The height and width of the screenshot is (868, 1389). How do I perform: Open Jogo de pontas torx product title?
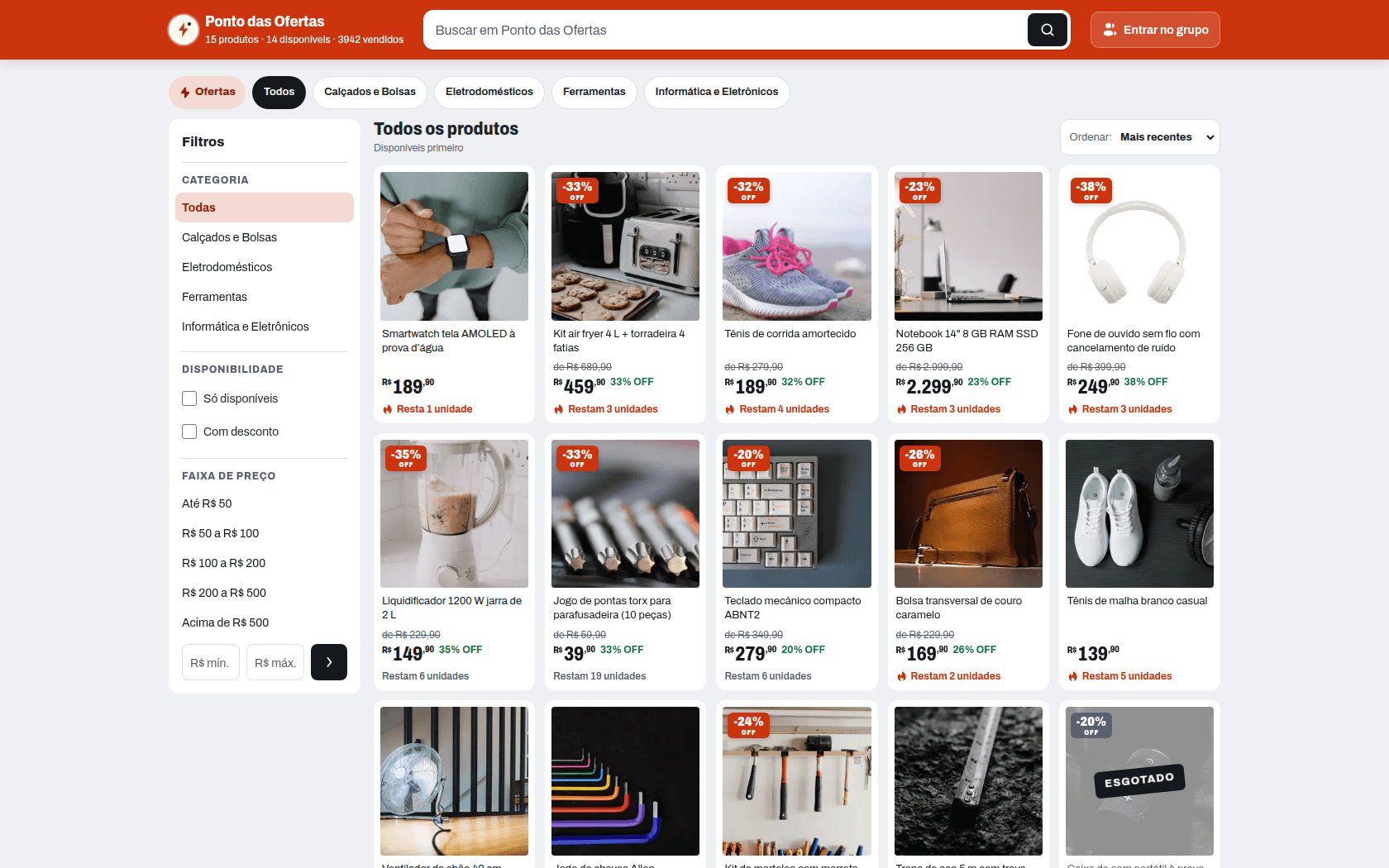point(612,608)
